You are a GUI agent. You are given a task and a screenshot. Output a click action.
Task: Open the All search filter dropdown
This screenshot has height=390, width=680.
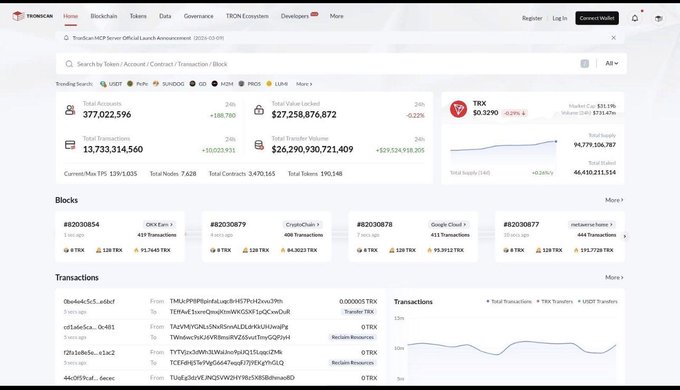[611, 63]
